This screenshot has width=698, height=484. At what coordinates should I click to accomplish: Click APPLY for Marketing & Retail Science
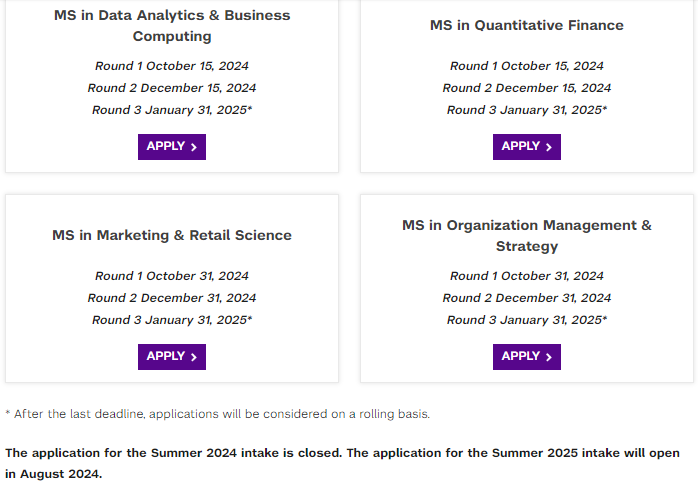coord(172,357)
